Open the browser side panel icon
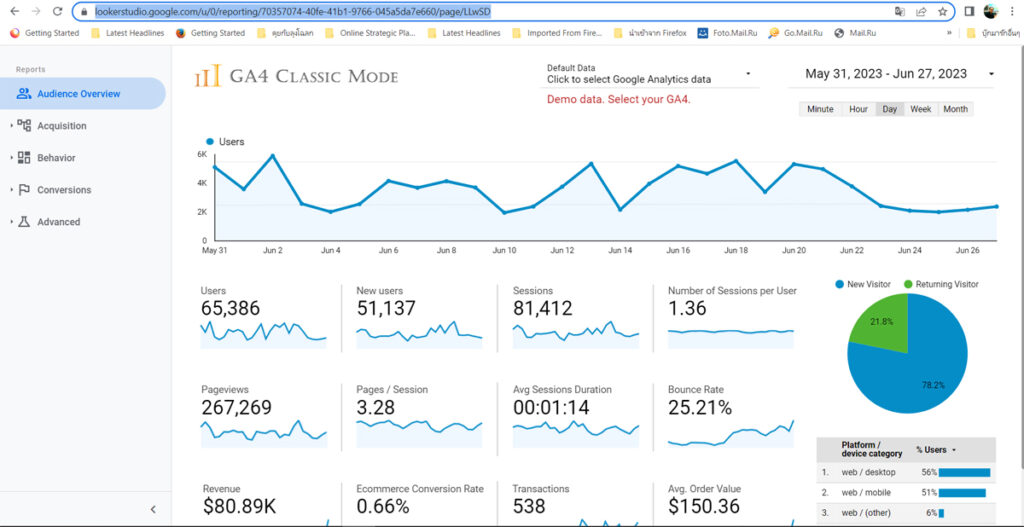The width and height of the screenshot is (1024, 527). pos(969,12)
